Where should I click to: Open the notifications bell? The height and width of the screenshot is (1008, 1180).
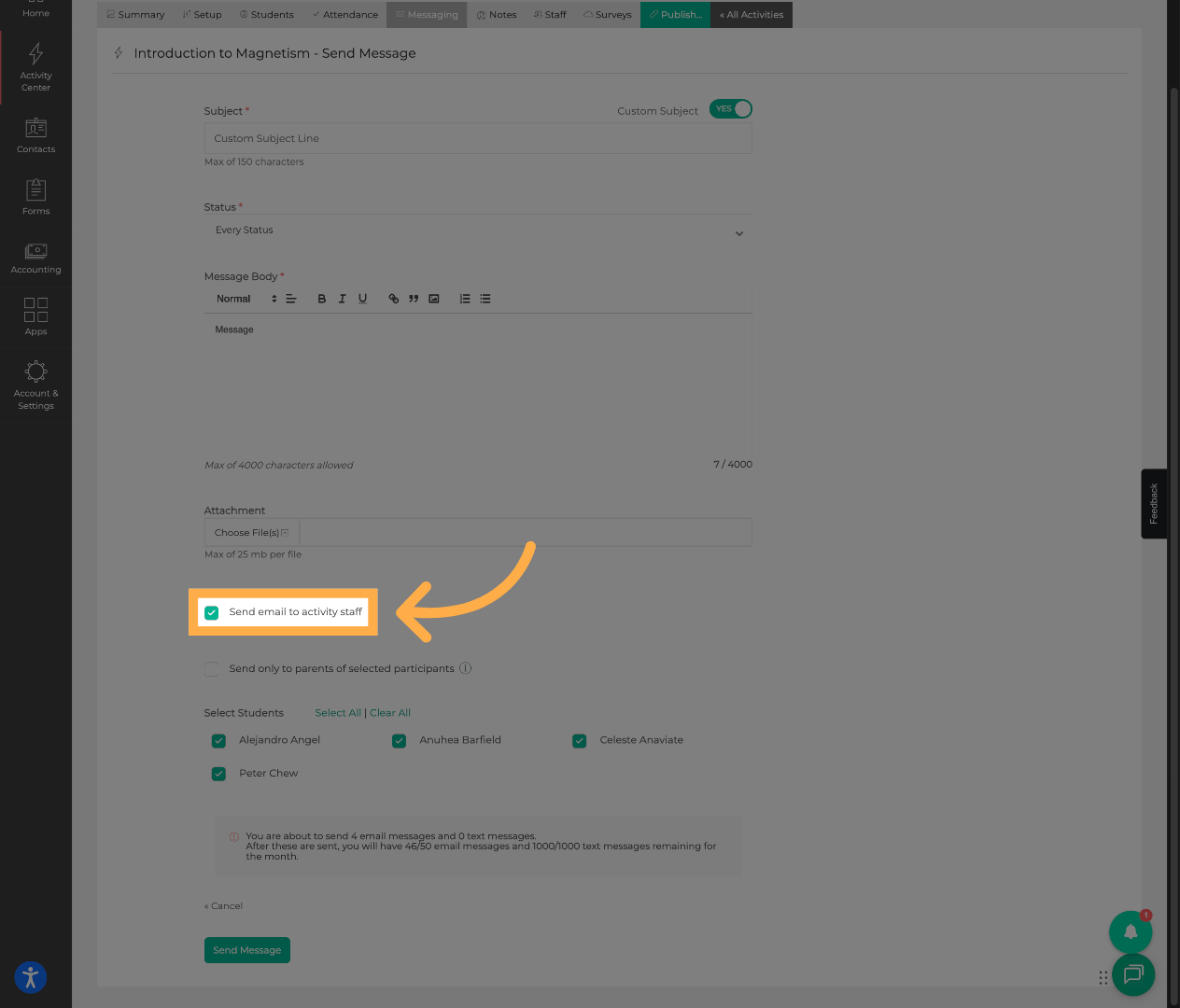pyautogui.click(x=1131, y=931)
